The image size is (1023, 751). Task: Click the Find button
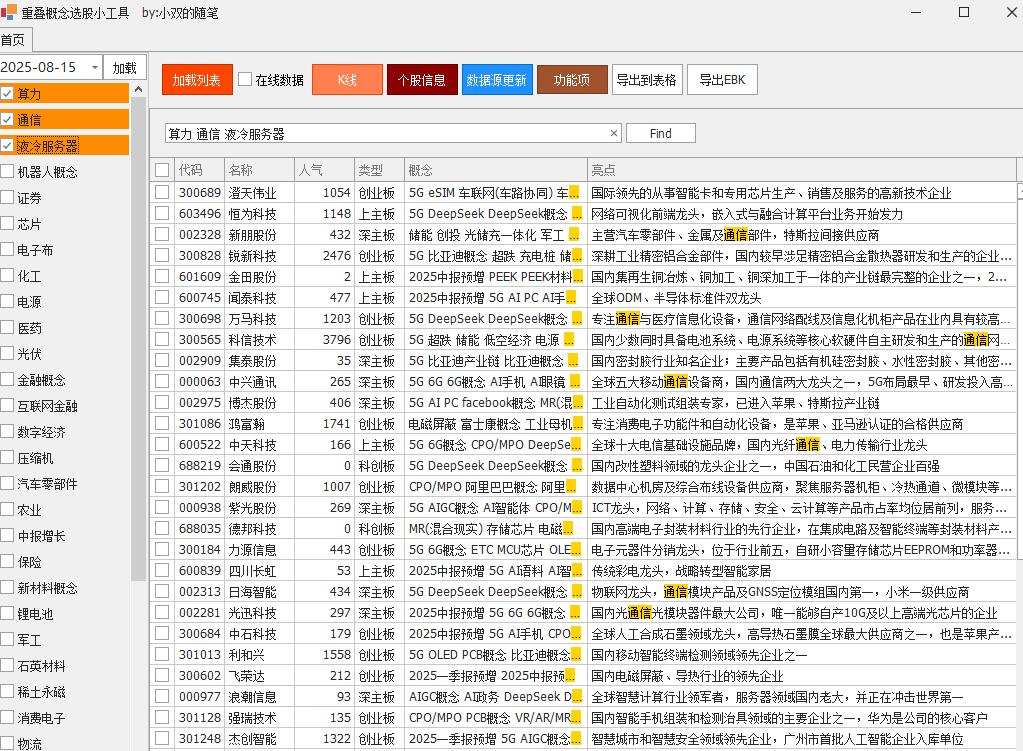pos(662,132)
